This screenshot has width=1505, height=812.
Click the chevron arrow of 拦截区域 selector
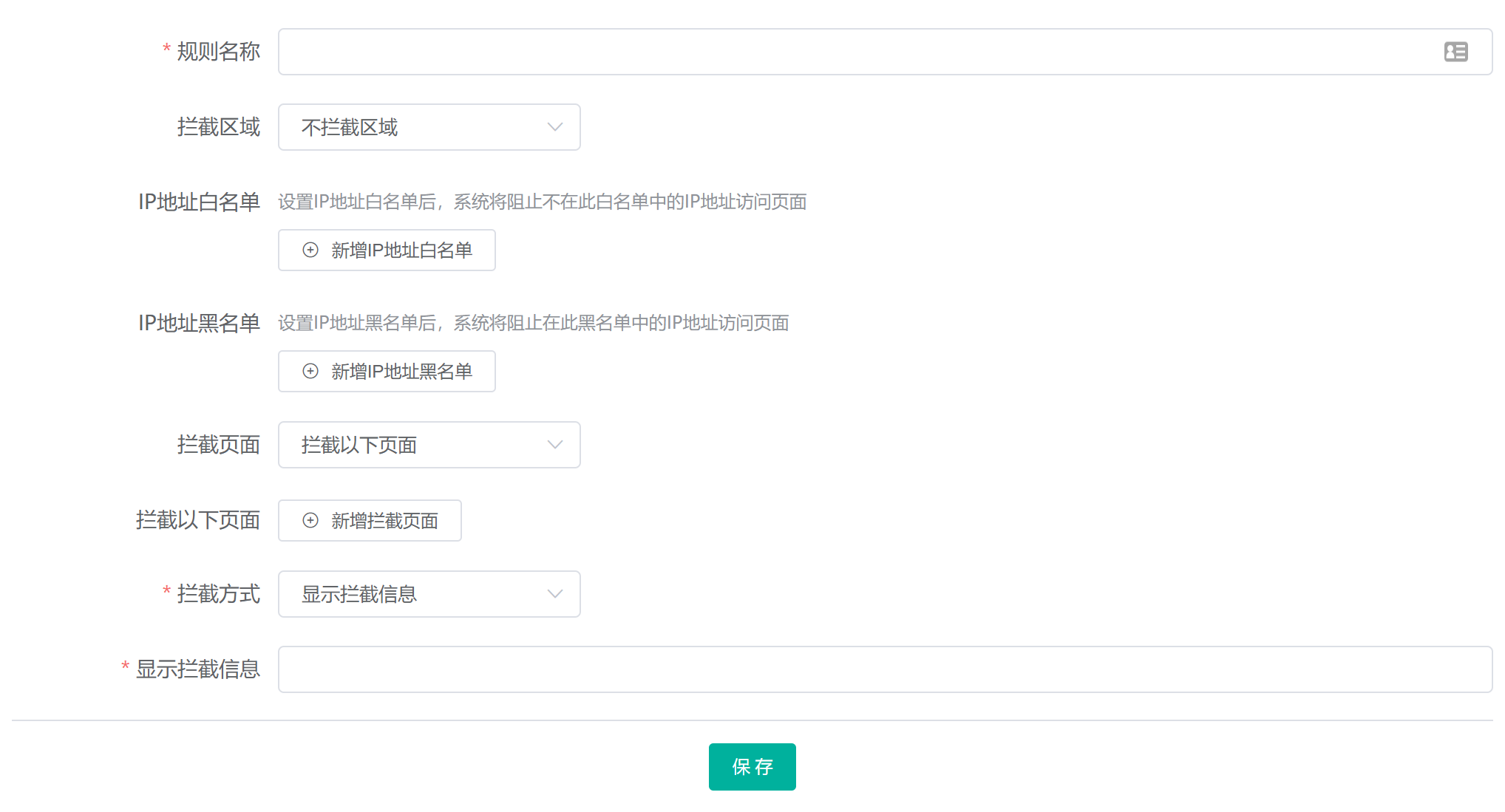(x=554, y=127)
